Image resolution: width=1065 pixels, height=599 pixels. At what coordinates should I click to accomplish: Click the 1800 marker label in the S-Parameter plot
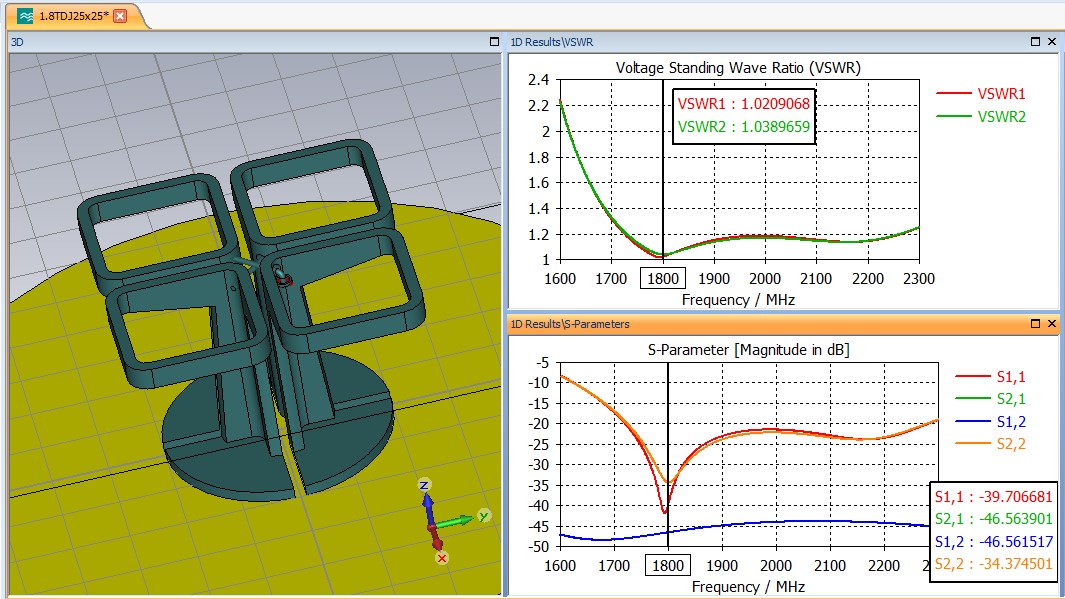click(x=667, y=565)
